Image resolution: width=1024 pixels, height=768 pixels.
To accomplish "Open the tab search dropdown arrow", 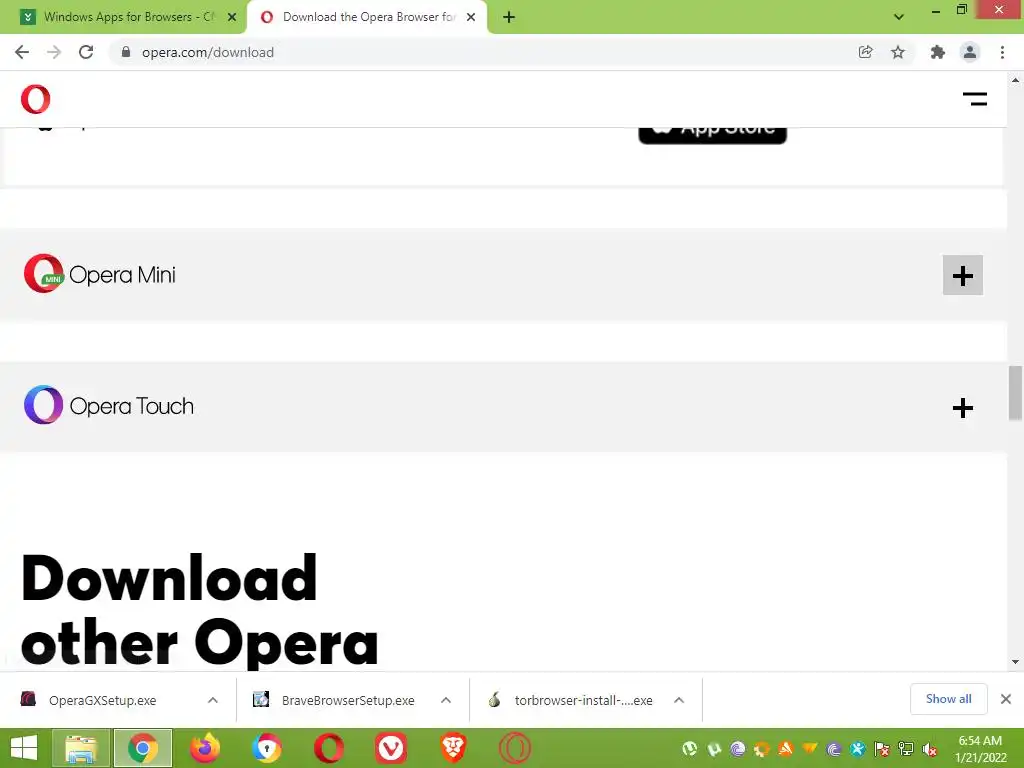I will pyautogui.click(x=899, y=17).
